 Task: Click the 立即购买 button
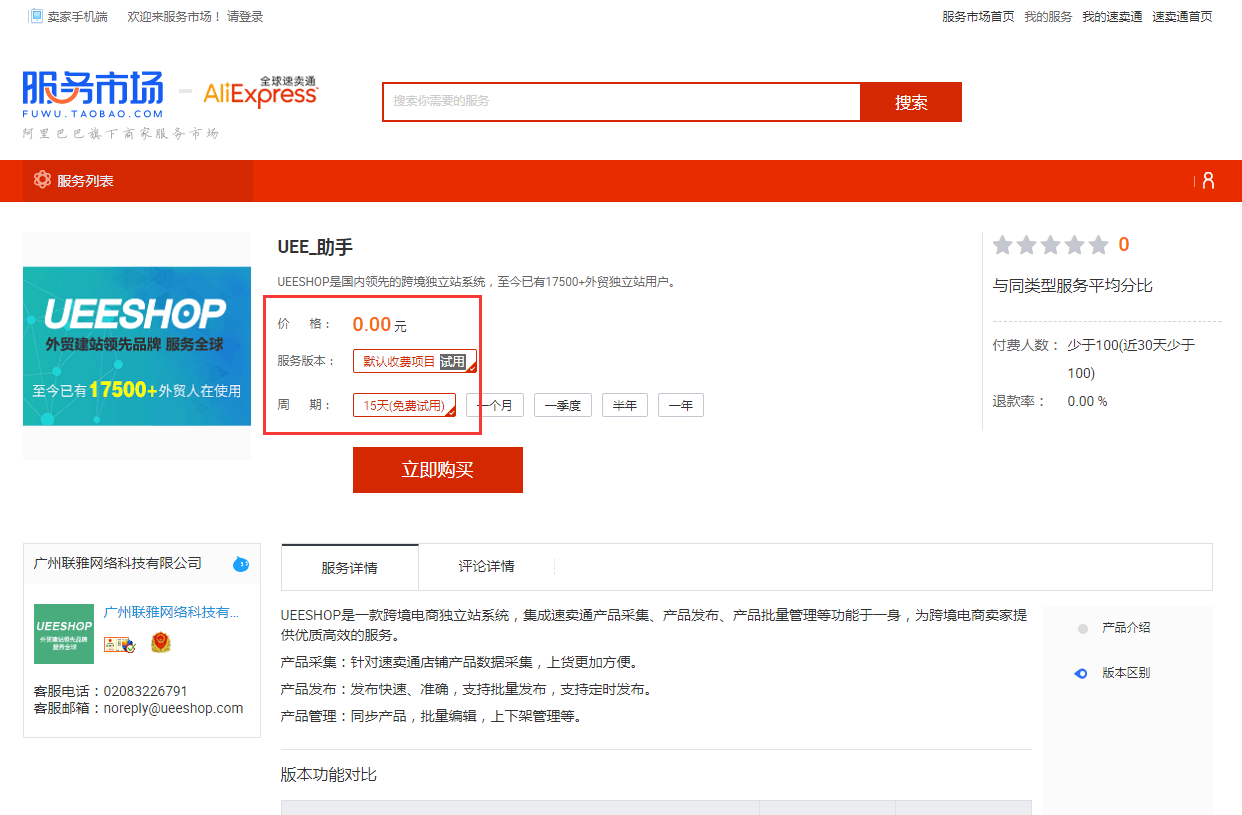438,470
